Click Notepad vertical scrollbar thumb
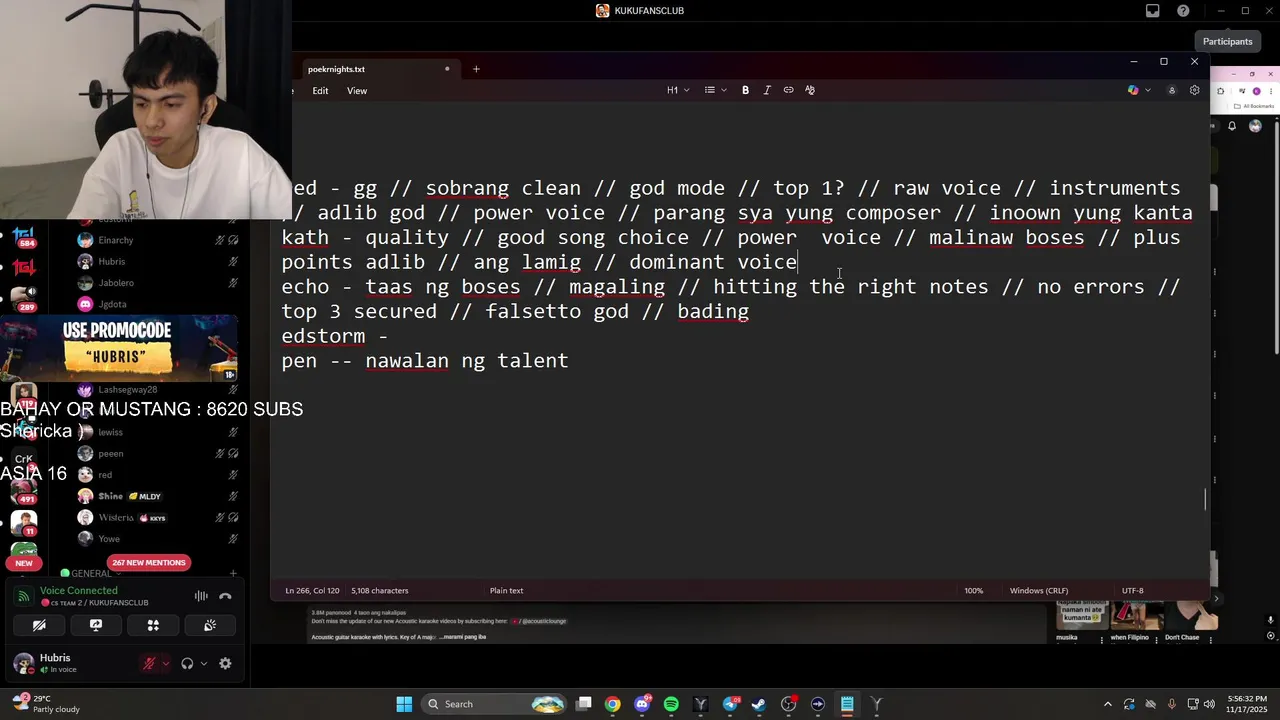The width and height of the screenshot is (1280, 720). 1205,499
